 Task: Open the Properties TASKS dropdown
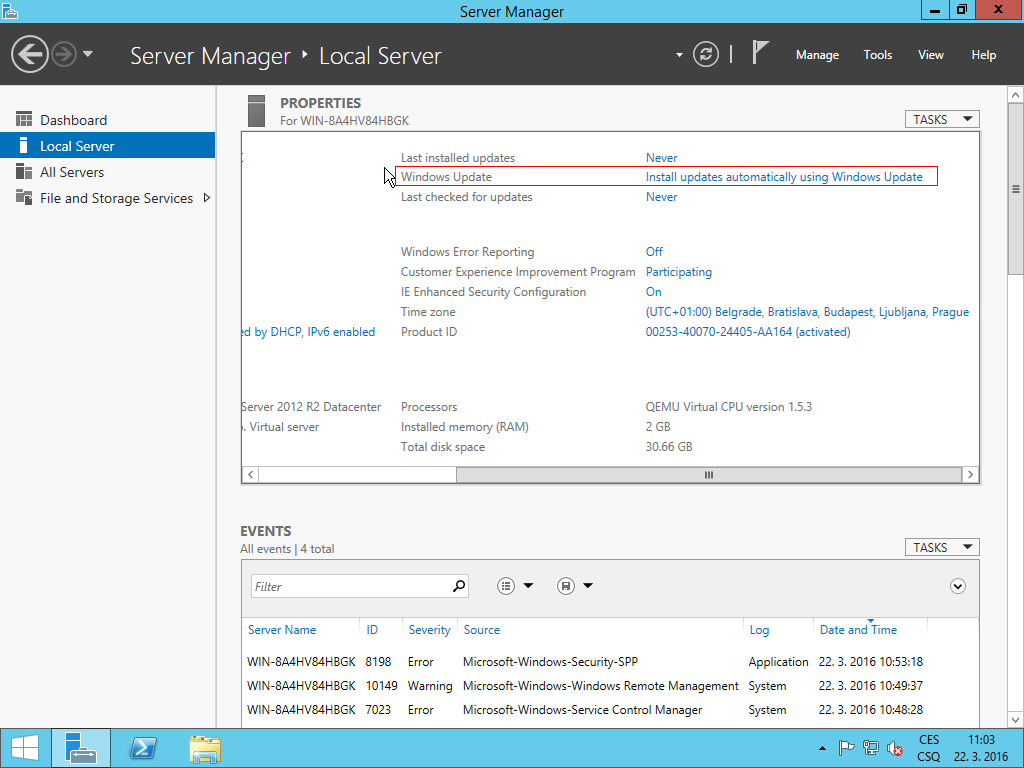coord(942,120)
